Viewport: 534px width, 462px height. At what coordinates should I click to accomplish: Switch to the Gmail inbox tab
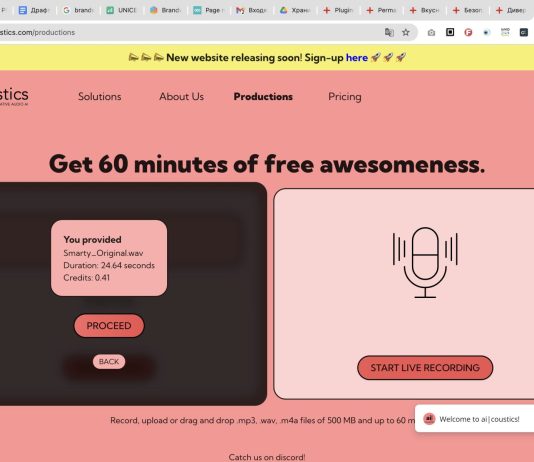pos(251,10)
